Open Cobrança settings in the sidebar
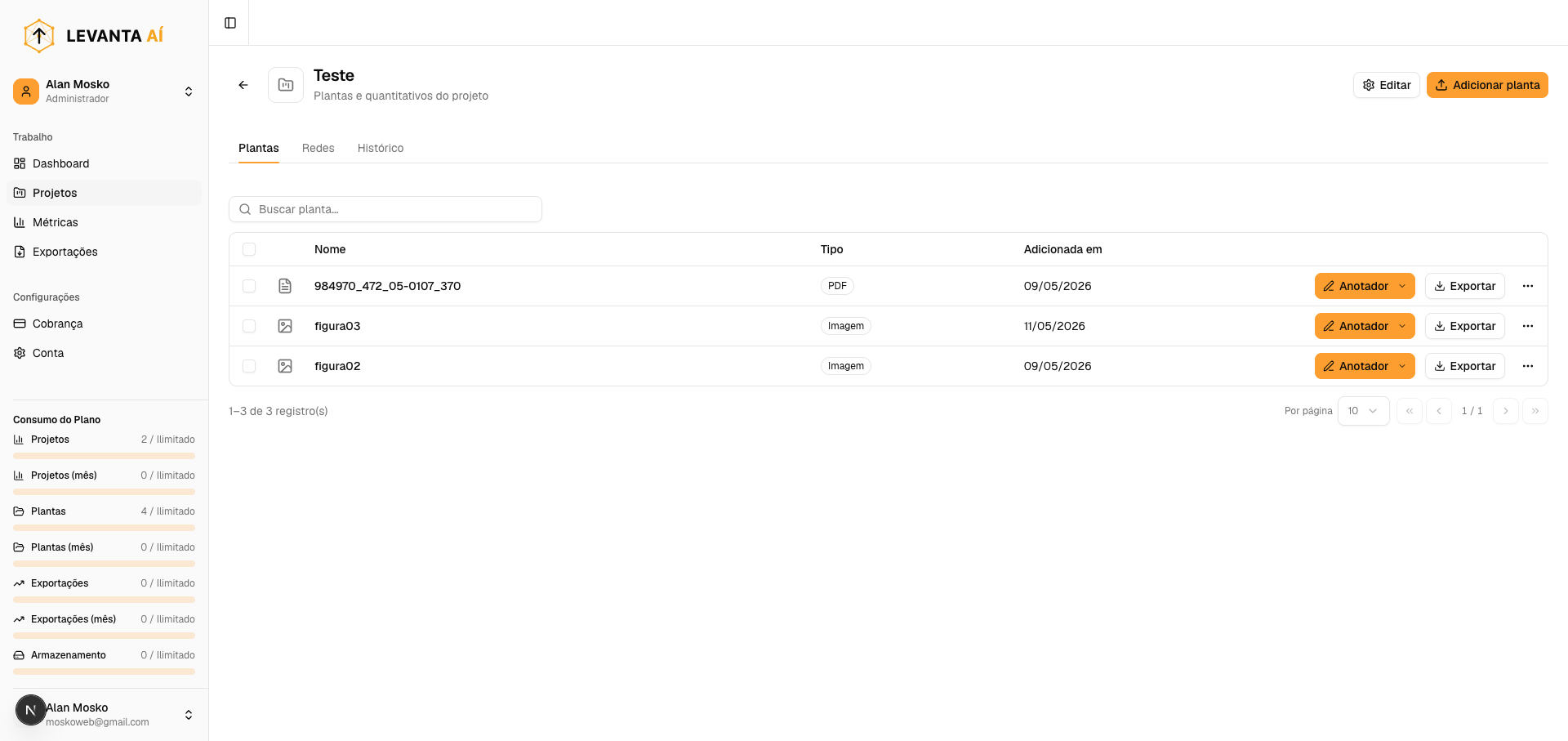The height and width of the screenshot is (741, 1568). pos(104,324)
